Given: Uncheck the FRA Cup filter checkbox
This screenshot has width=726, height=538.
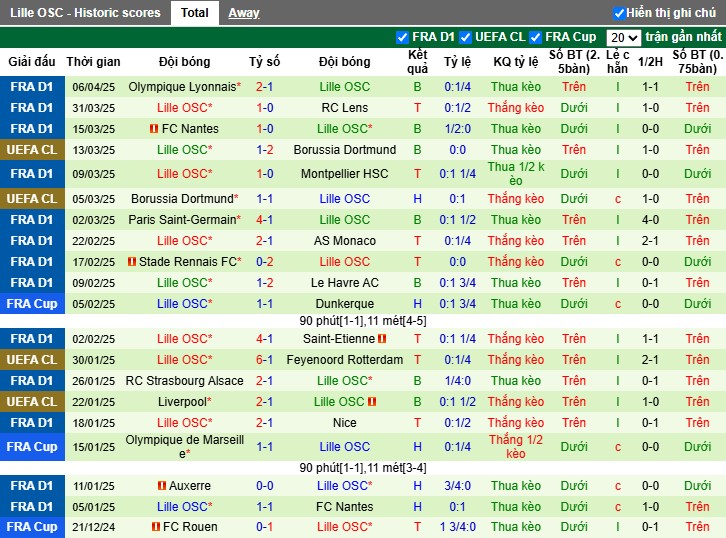Looking at the screenshot, I should pos(536,37).
